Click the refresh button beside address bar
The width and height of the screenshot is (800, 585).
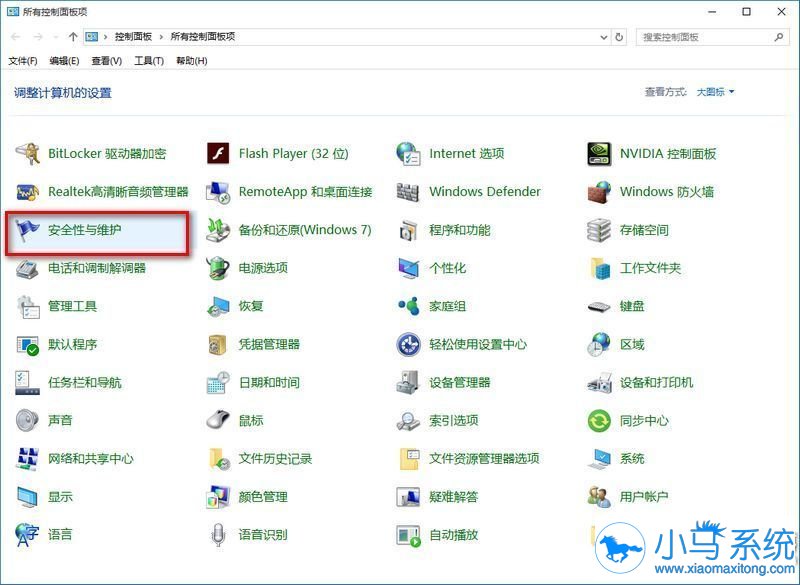coord(619,37)
